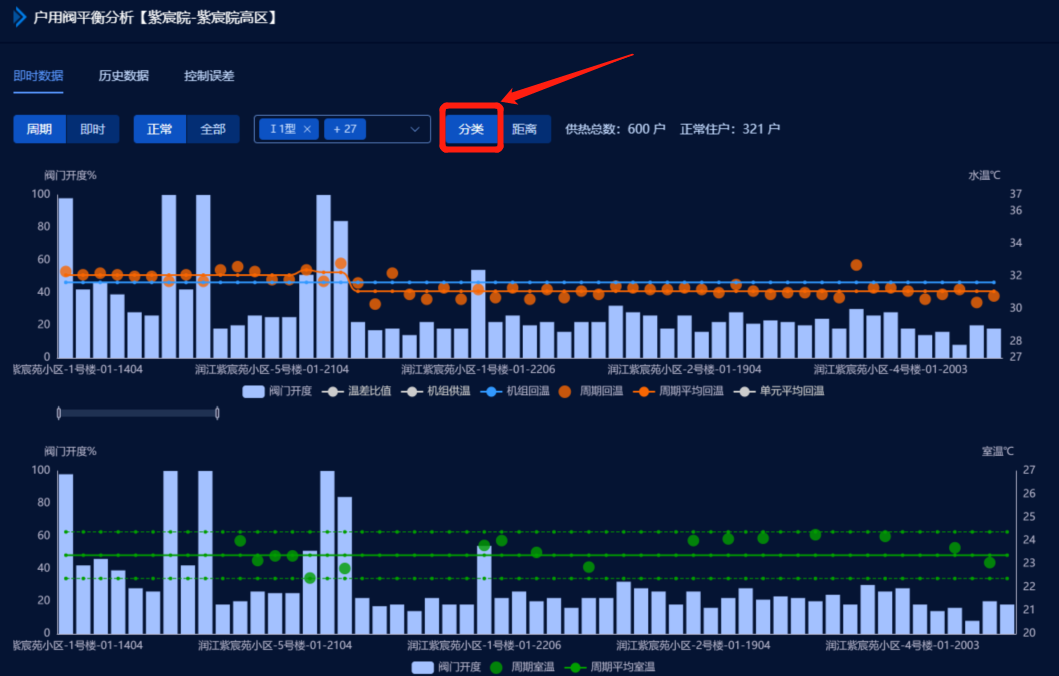Viewport: 1059px width, 676px height.
Task: Open the 历史数据 tab
Action: click(x=124, y=76)
